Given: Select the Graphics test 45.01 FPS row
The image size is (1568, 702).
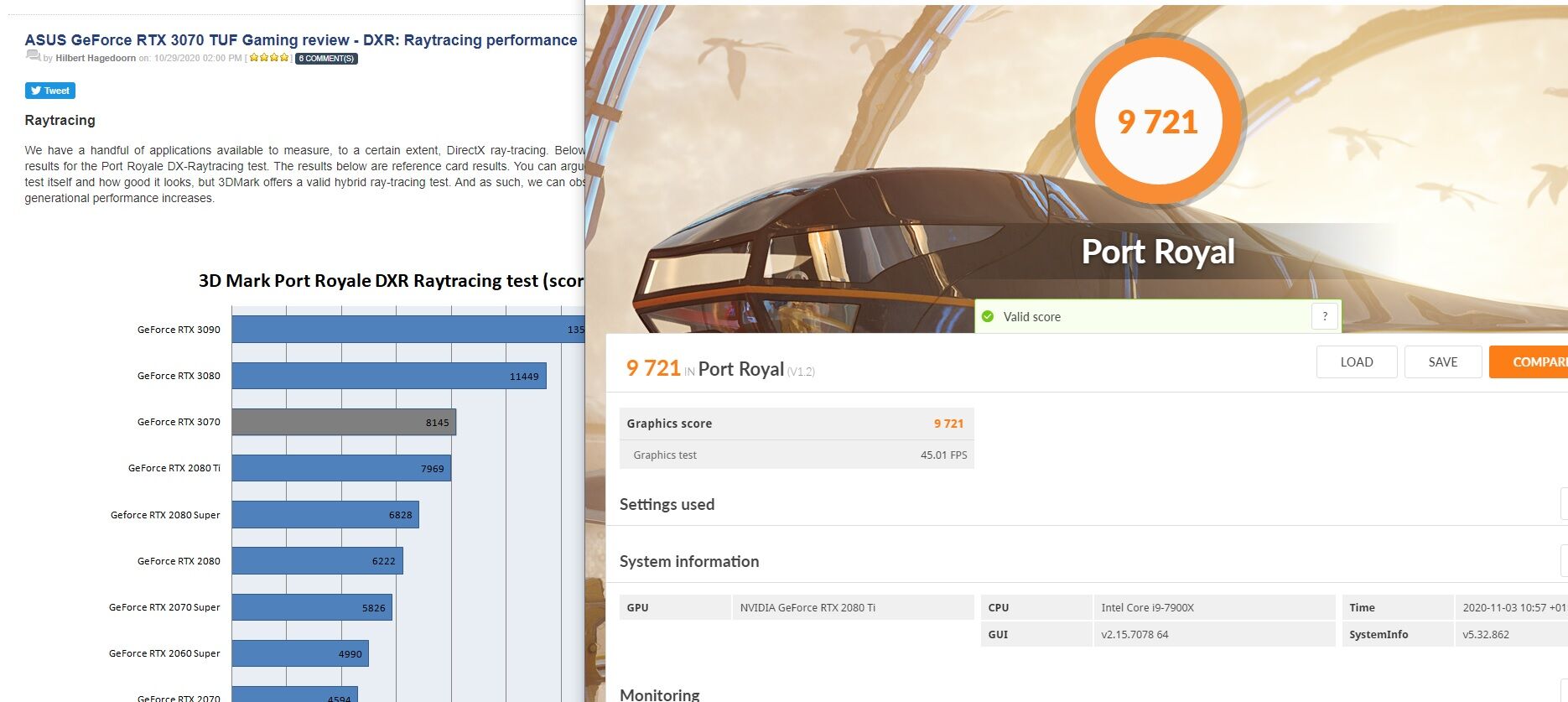Looking at the screenshot, I should [797, 455].
